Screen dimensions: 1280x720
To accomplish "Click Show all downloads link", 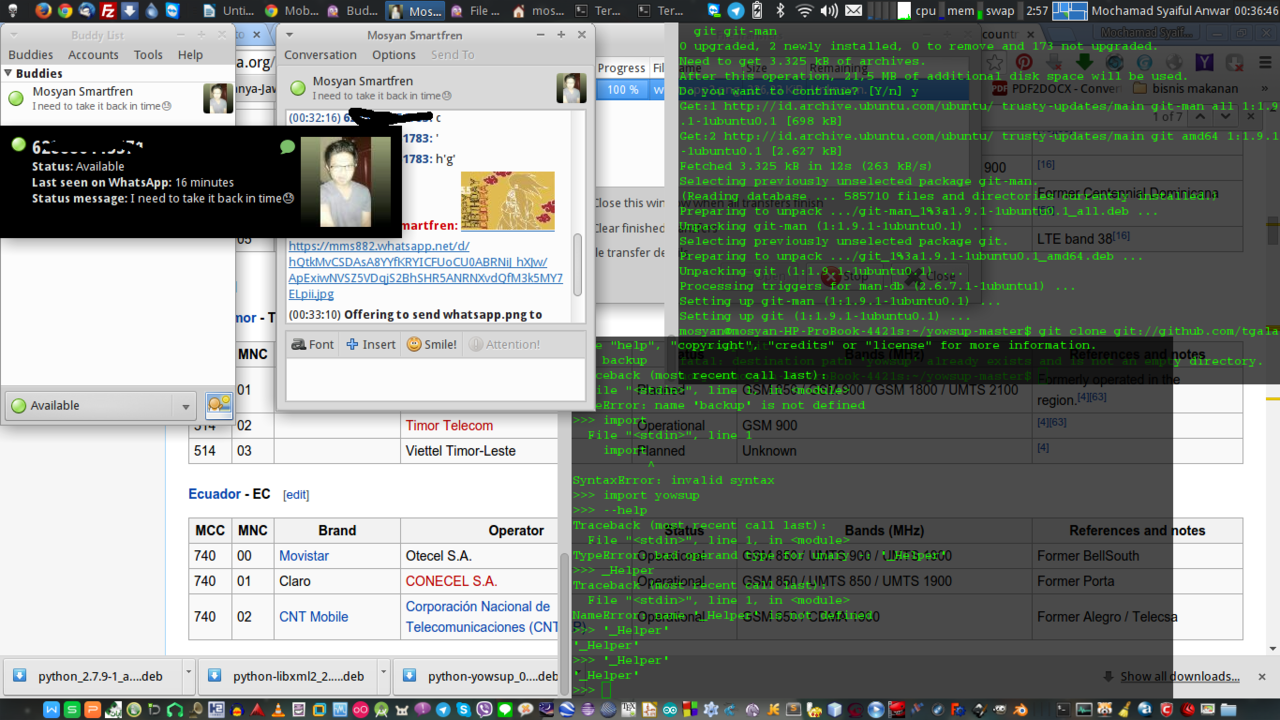I will click(1180, 676).
